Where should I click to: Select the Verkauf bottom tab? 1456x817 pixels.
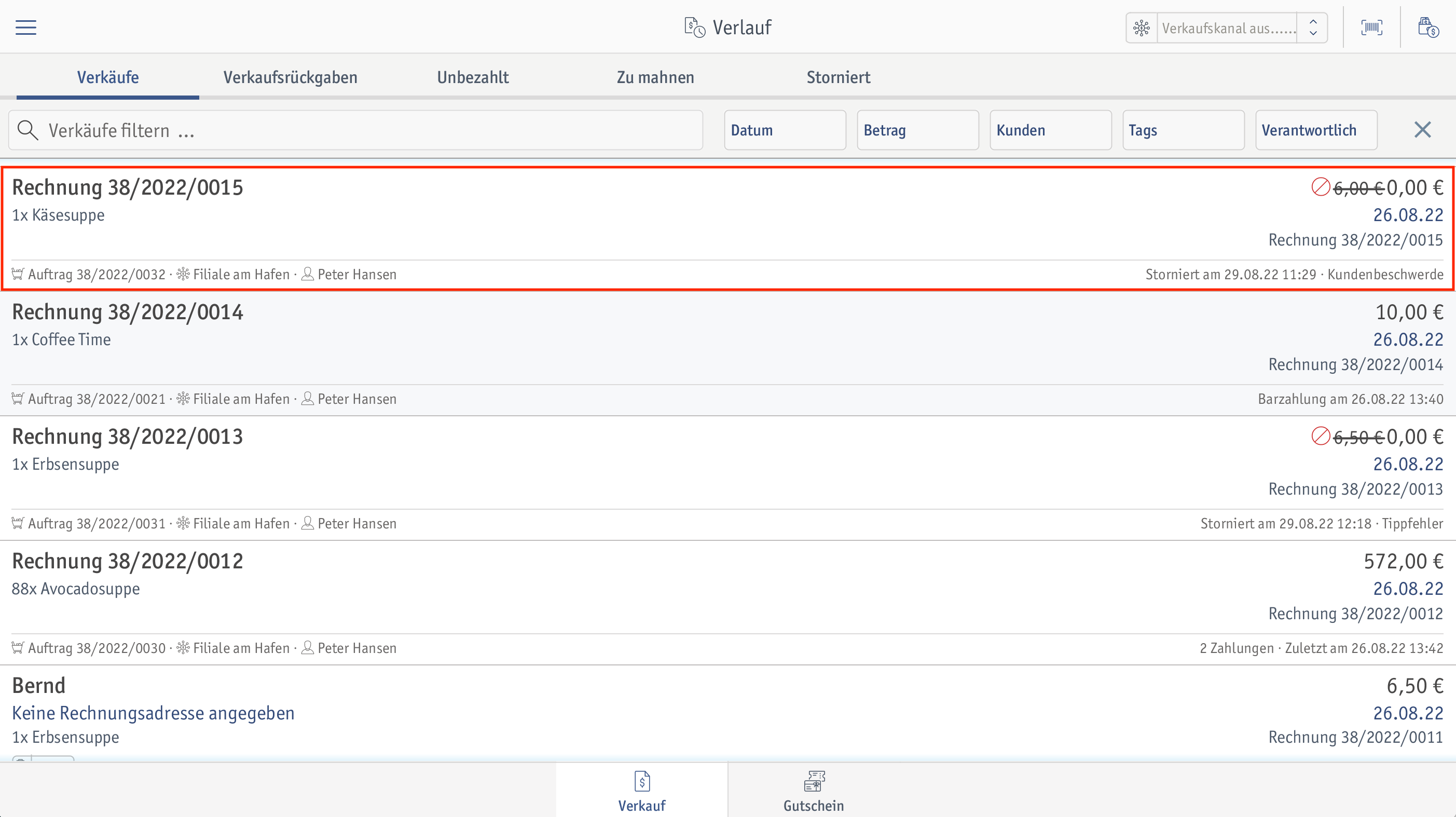pyautogui.click(x=641, y=791)
